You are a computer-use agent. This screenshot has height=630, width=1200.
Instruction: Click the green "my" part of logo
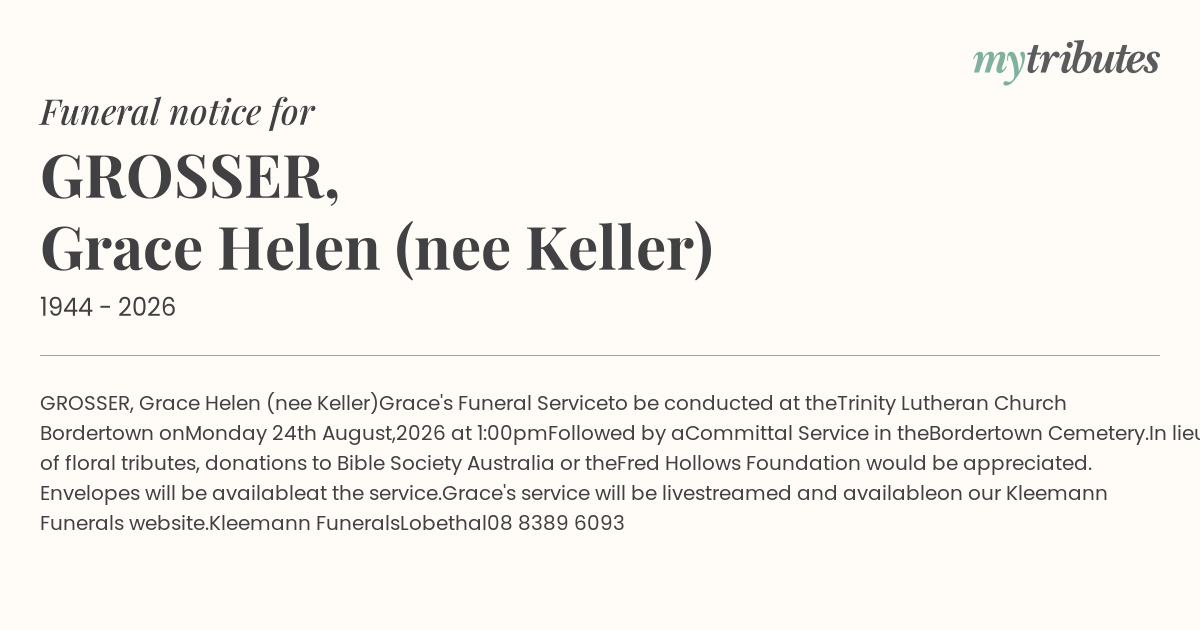(x=999, y=65)
